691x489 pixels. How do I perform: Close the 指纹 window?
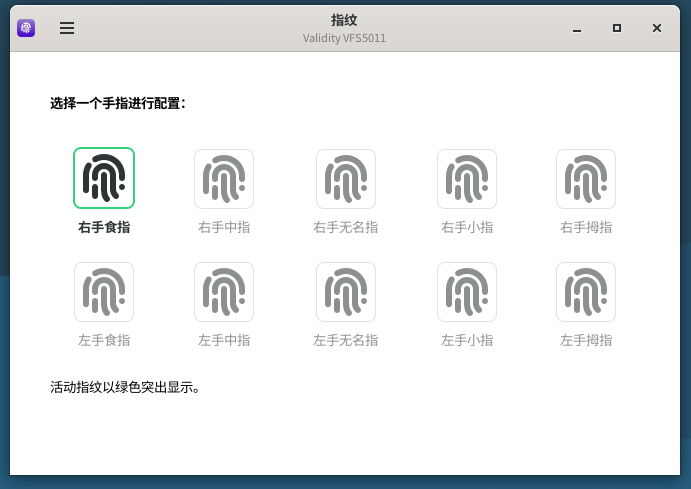point(657,28)
